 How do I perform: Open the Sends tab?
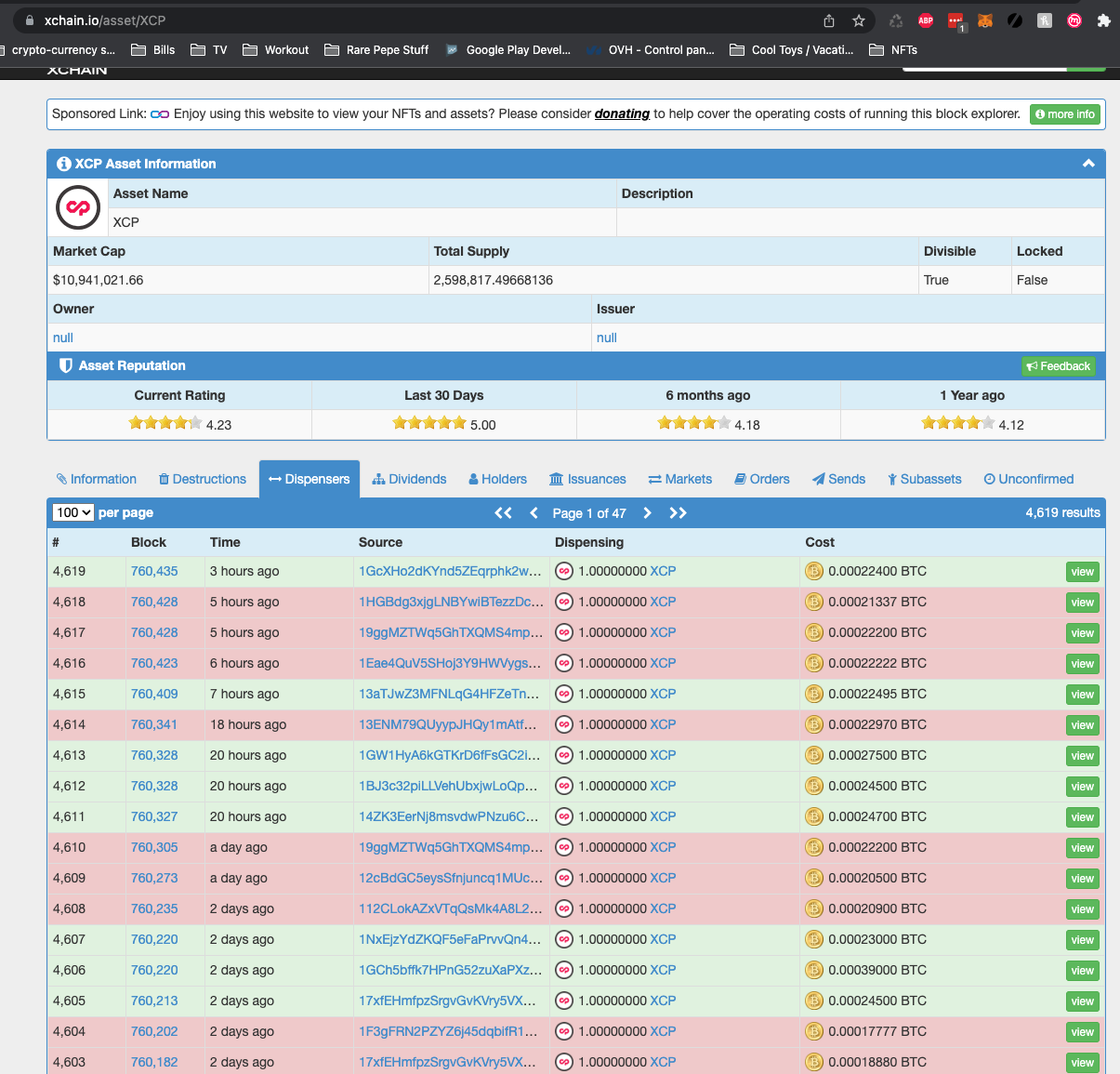click(x=838, y=479)
